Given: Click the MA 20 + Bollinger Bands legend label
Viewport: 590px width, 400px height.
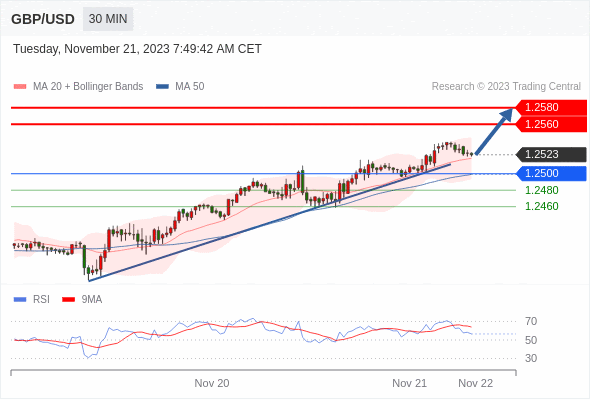Looking at the screenshot, I should (88, 87).
